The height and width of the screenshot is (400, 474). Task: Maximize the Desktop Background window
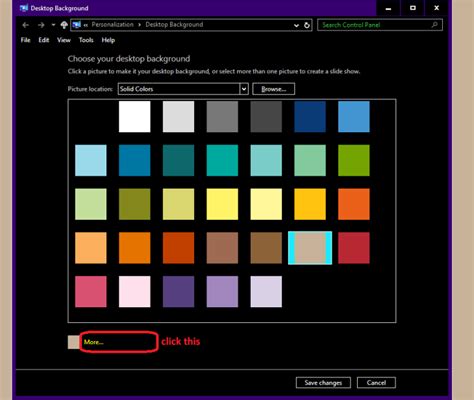click(413, 8)
